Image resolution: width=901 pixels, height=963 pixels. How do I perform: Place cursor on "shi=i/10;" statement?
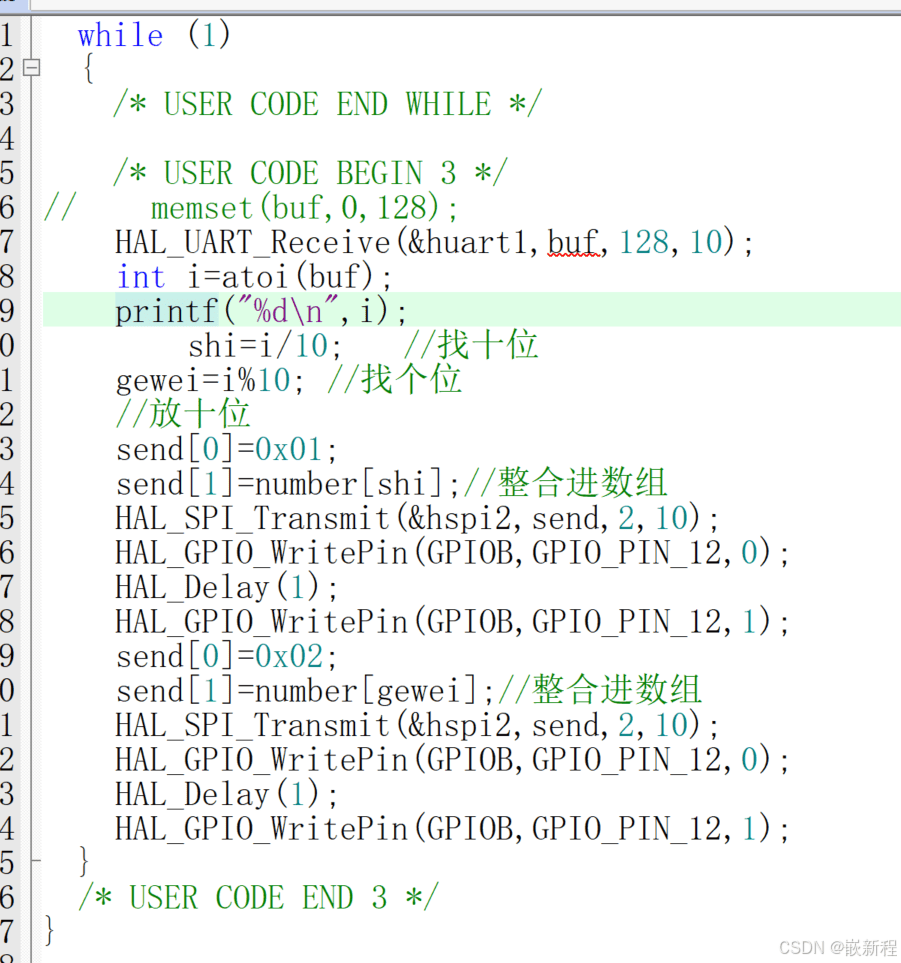265,346
